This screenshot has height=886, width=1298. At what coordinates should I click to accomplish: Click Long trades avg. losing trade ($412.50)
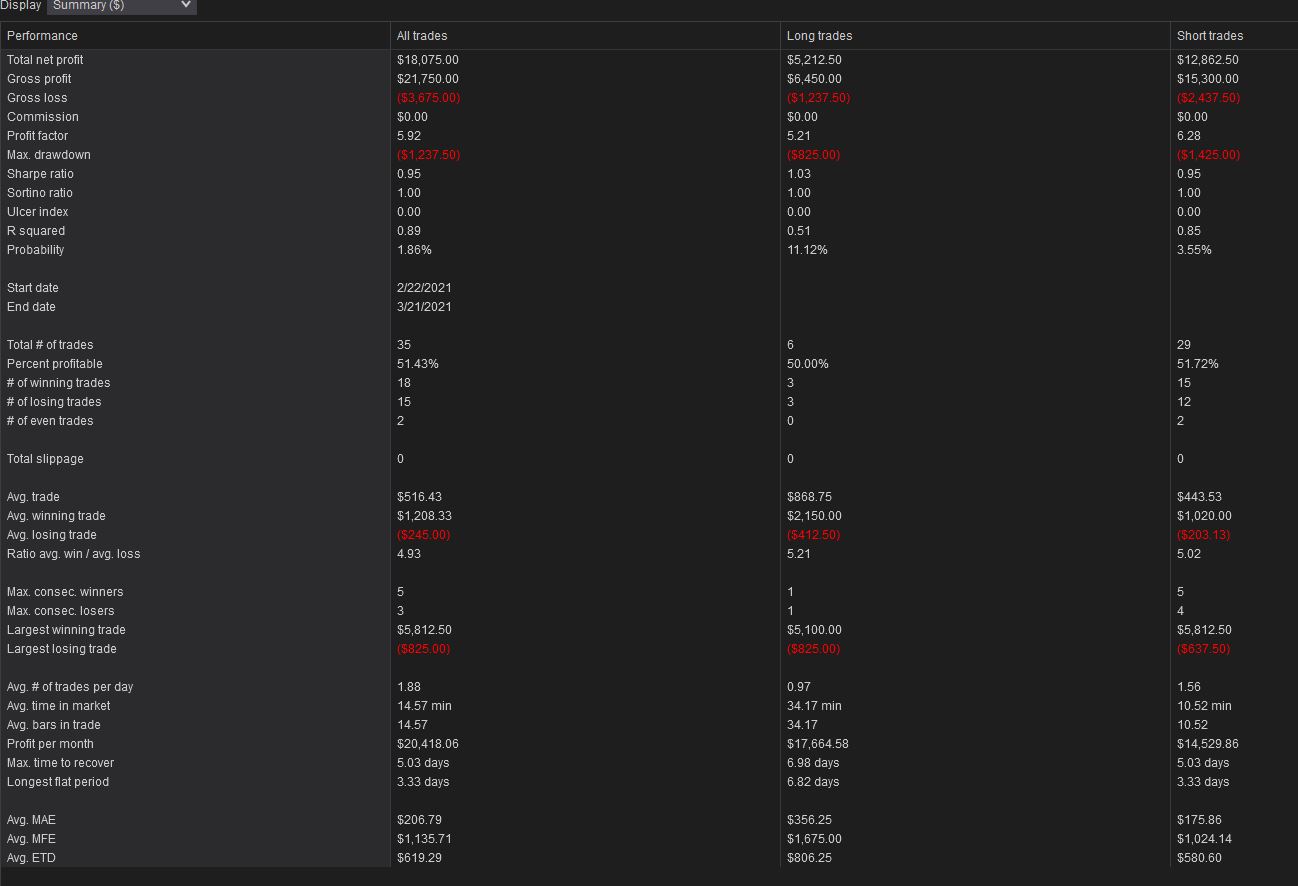click(814, 535)
